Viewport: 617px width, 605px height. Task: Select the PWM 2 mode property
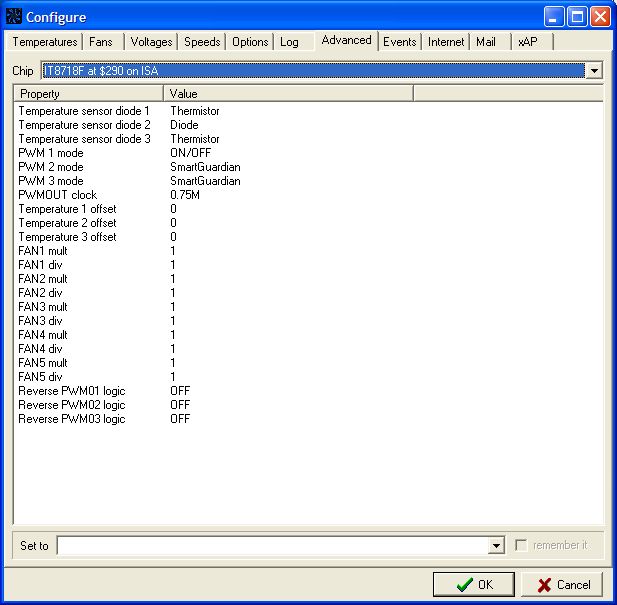coord(51,167)
